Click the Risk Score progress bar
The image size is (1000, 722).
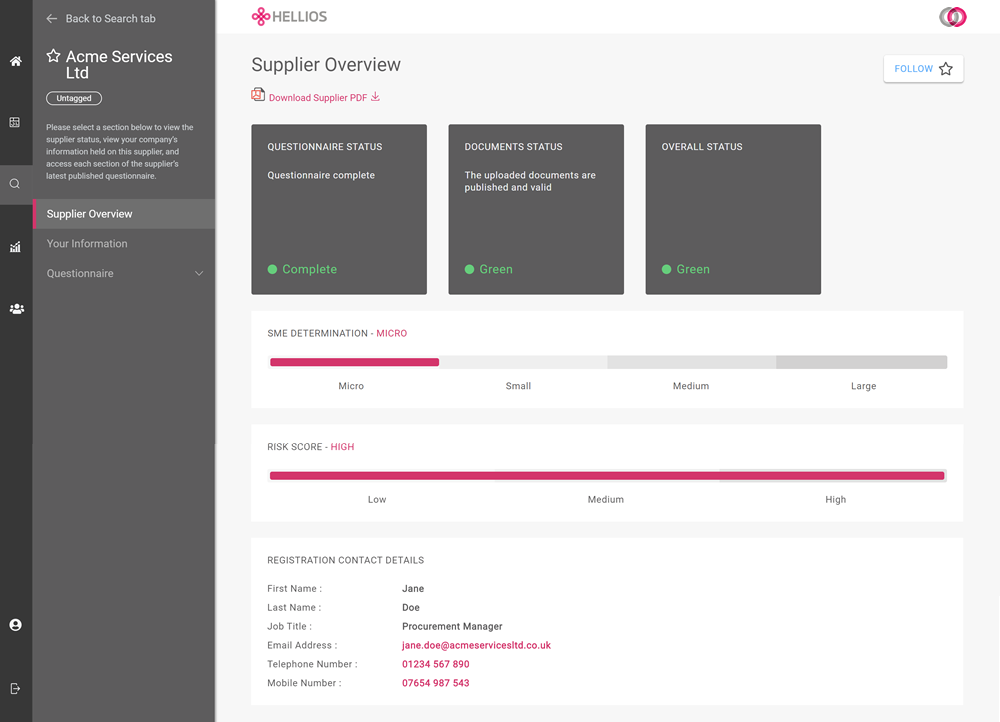coord(607,476)
